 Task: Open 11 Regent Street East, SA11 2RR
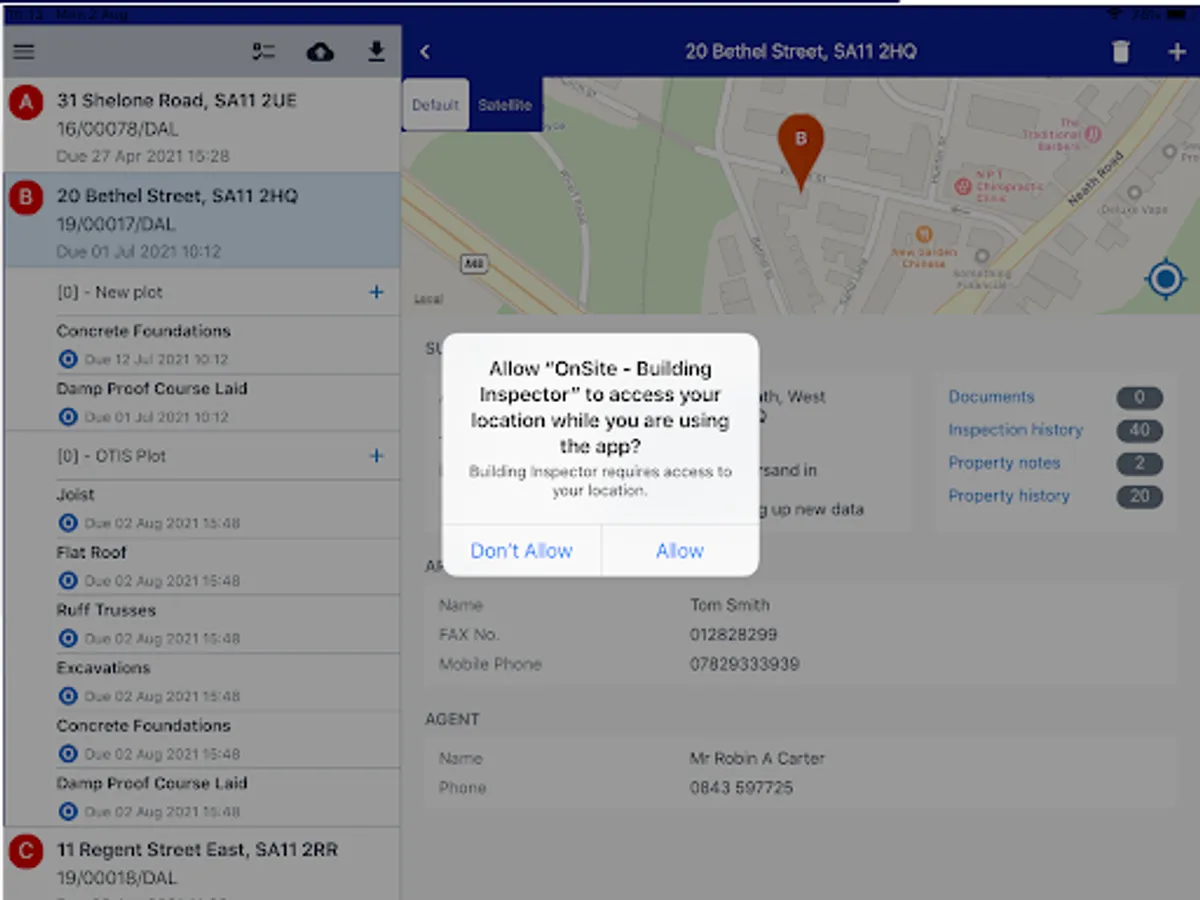[x=201, y=864]
